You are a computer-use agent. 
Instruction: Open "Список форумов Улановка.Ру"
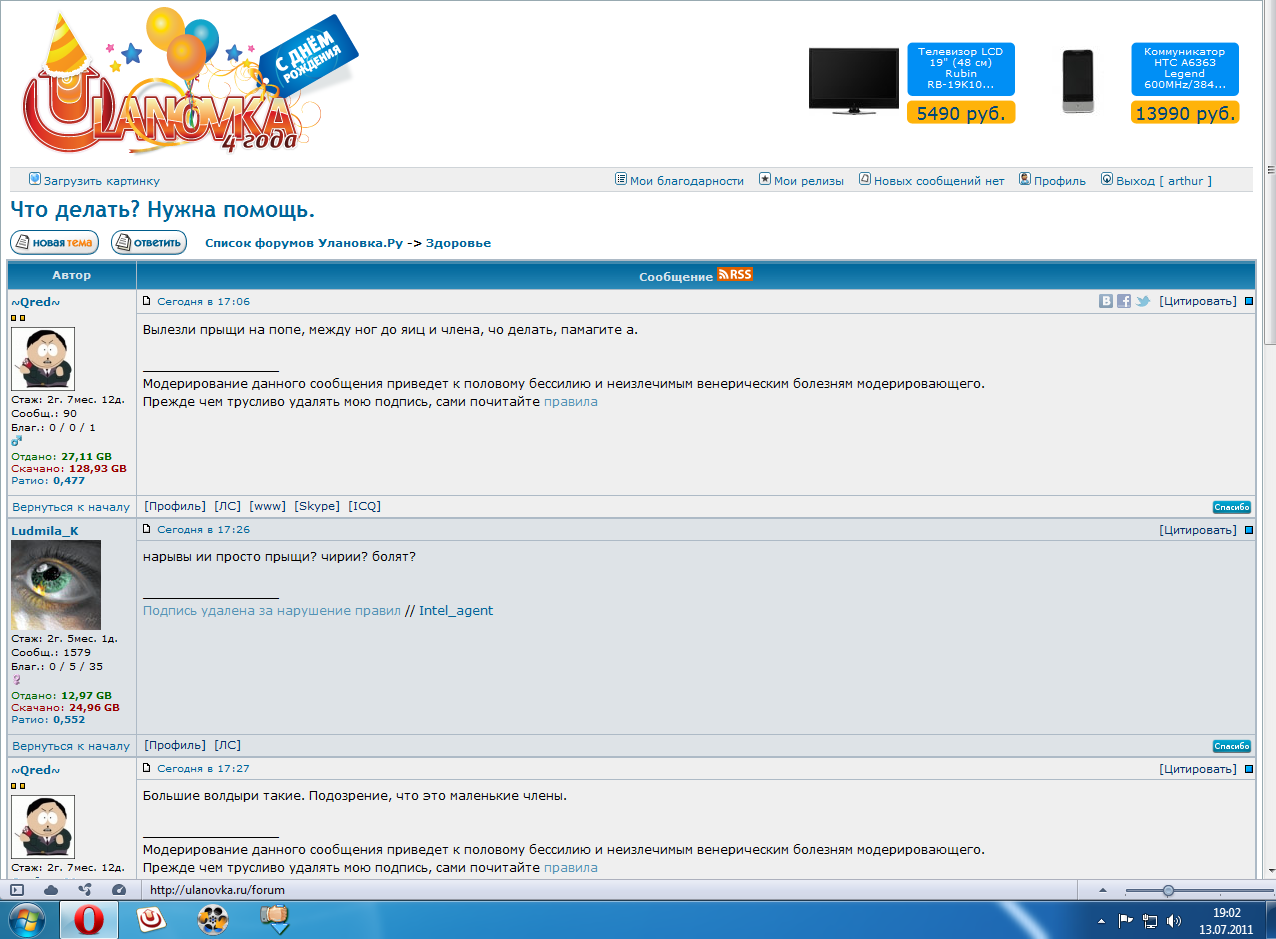[x=303, y=242]
